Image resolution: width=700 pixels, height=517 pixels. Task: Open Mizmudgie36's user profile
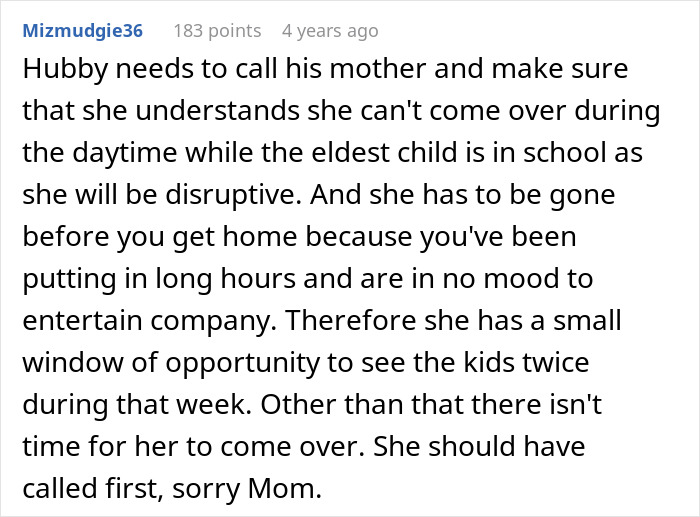tap(82, 30)
